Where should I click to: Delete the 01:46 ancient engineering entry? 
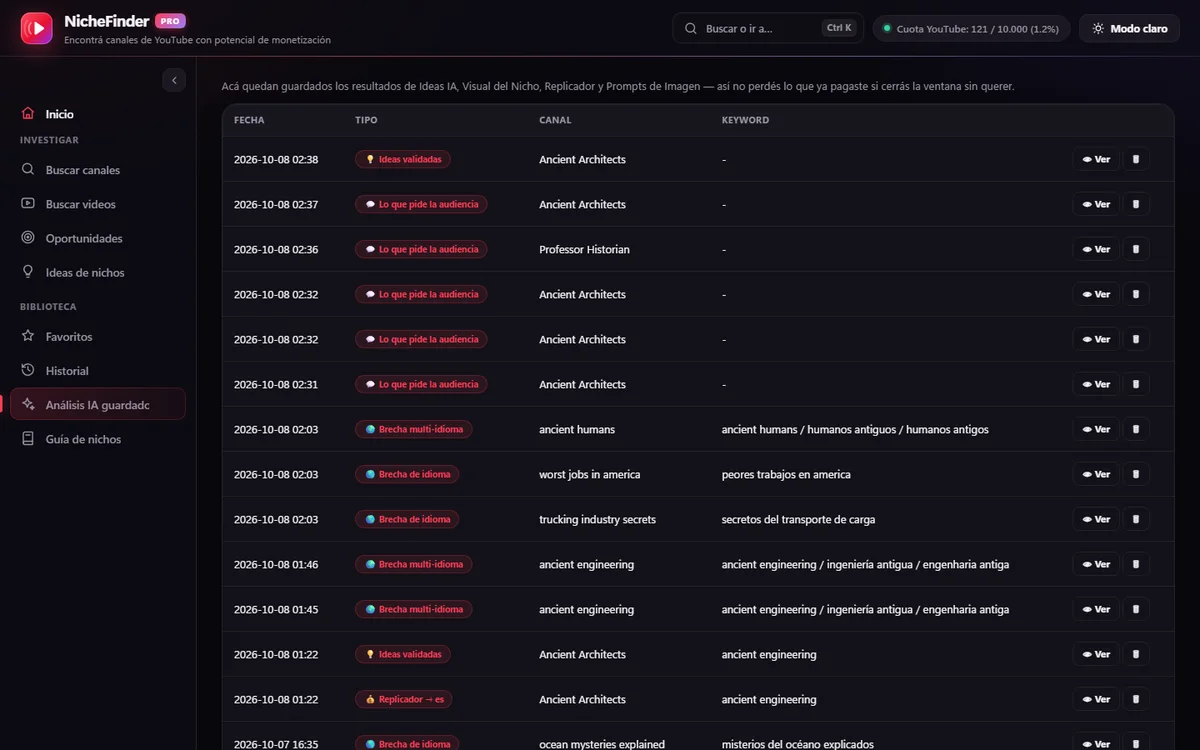pos(1135,564)
